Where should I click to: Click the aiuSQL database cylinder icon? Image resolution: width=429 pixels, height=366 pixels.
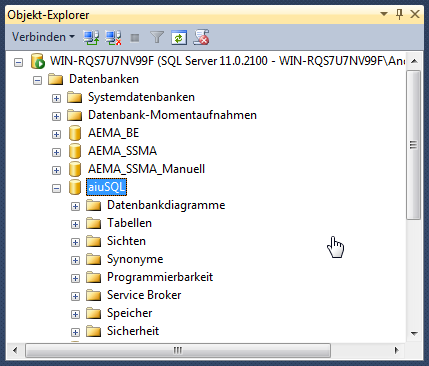pos(75,187)
